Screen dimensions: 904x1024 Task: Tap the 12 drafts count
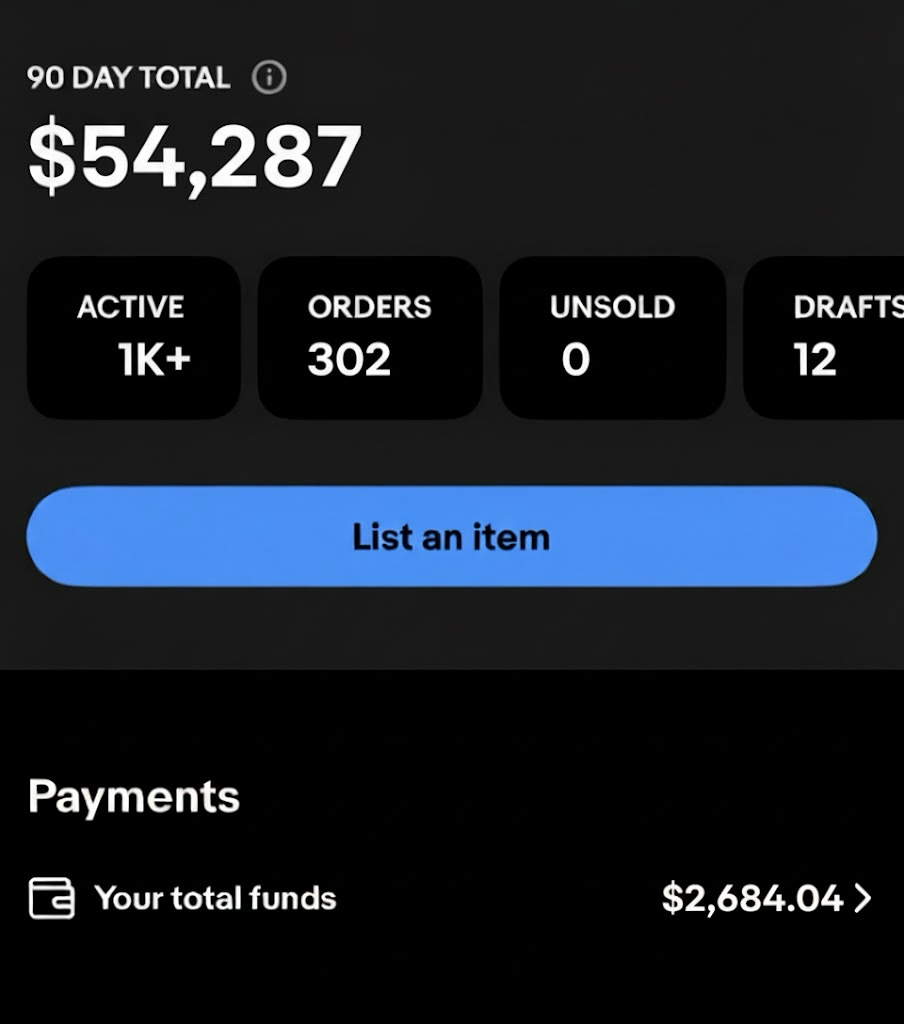tap(815, 361)
